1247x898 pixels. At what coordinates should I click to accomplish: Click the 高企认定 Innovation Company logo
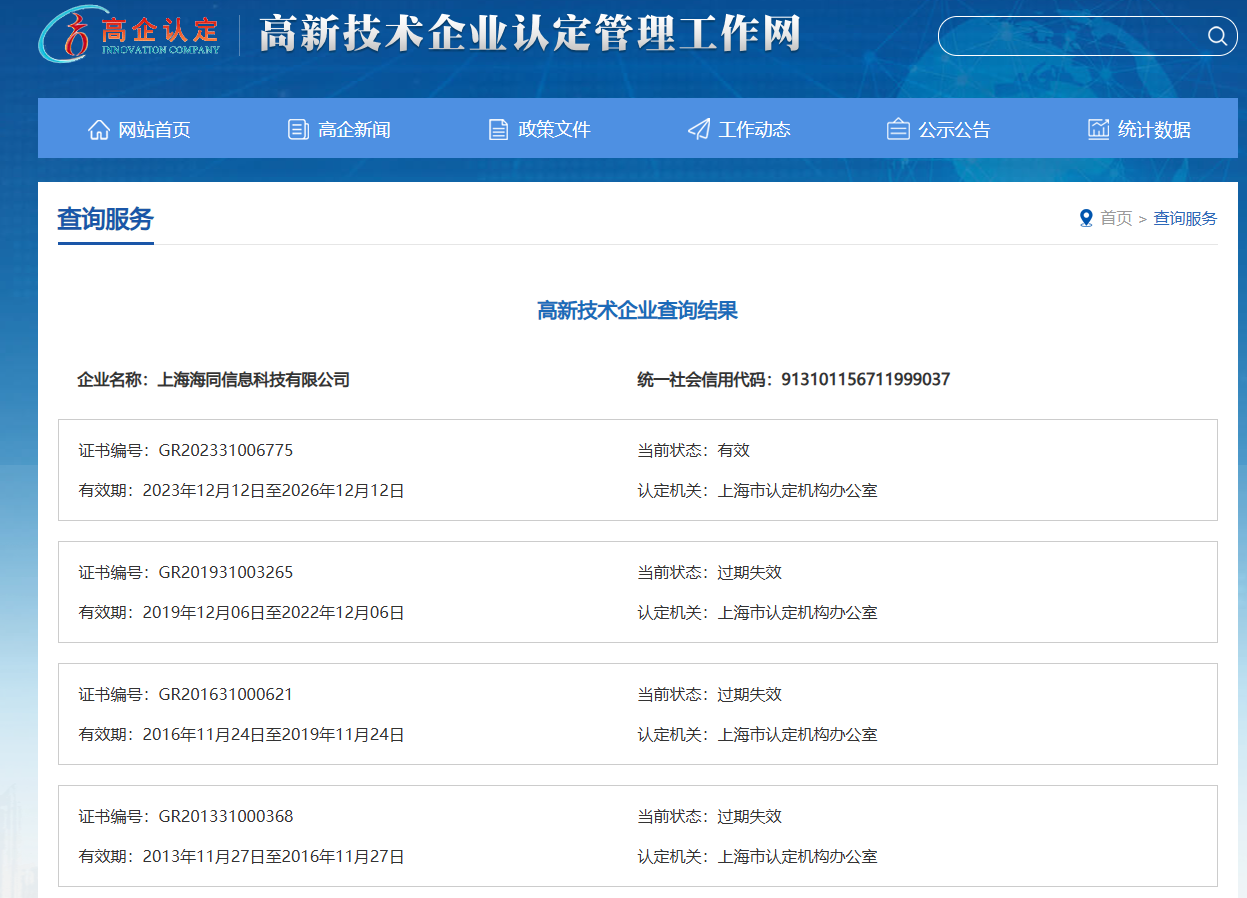(130, 35)
